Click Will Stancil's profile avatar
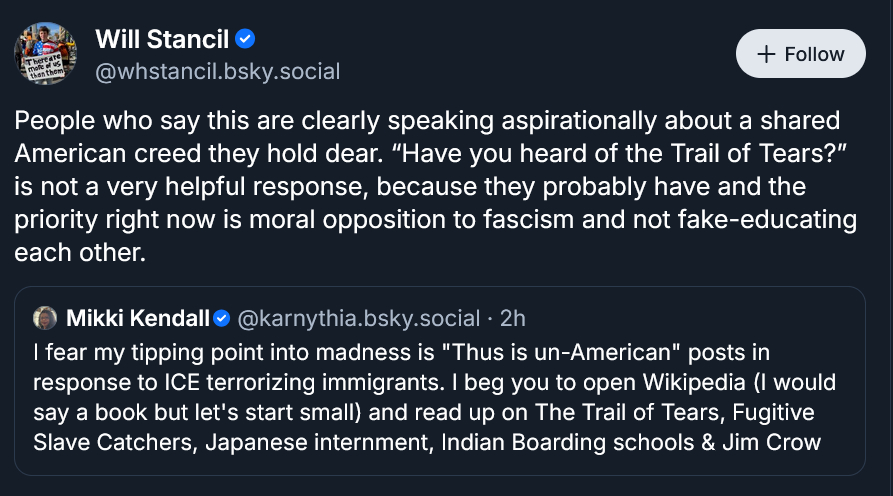 coord(45,54)
